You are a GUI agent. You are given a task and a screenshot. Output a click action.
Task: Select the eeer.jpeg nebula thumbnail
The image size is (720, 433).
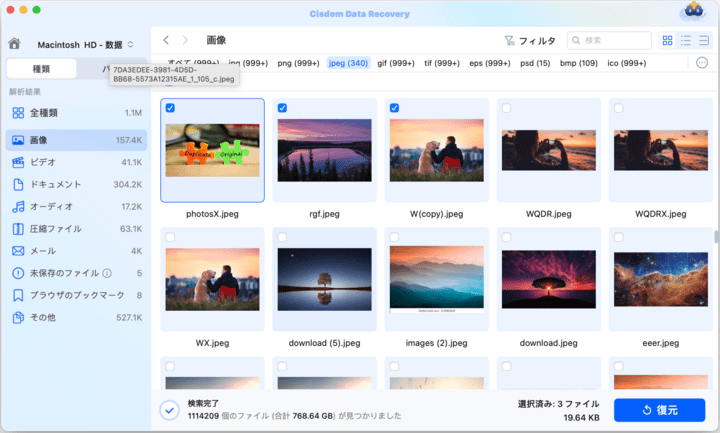[x=660, y=279]
